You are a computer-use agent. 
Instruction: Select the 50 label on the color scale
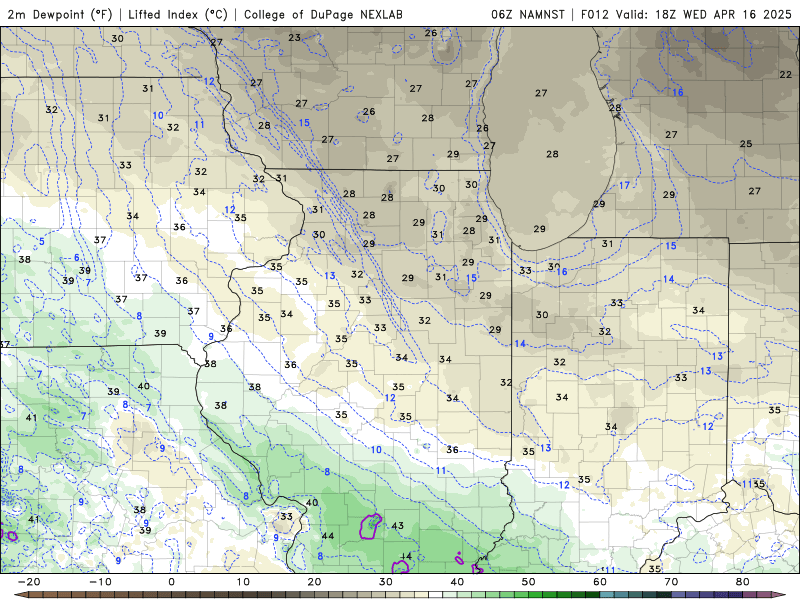(529, 582)
